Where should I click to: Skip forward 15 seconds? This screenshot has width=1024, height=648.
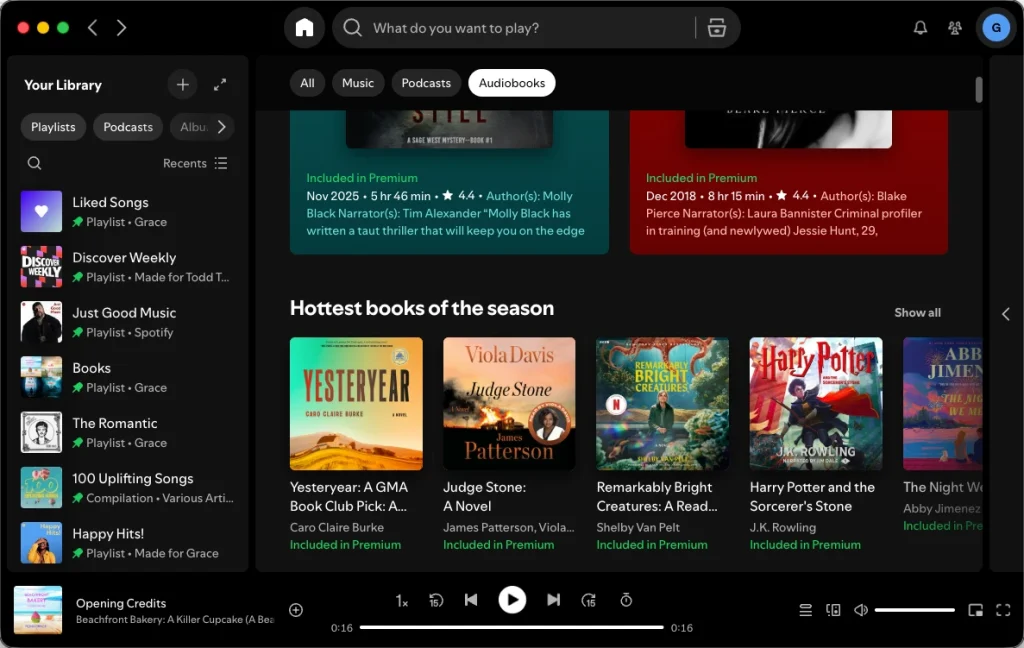point(588,600)
